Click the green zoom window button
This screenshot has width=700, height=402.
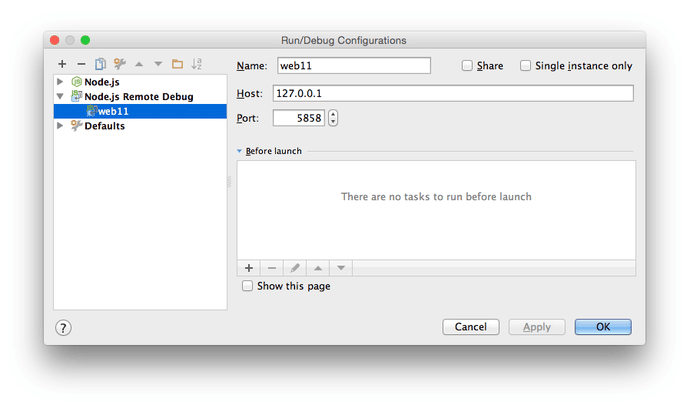pyautogui.click(x=85, y=40)
